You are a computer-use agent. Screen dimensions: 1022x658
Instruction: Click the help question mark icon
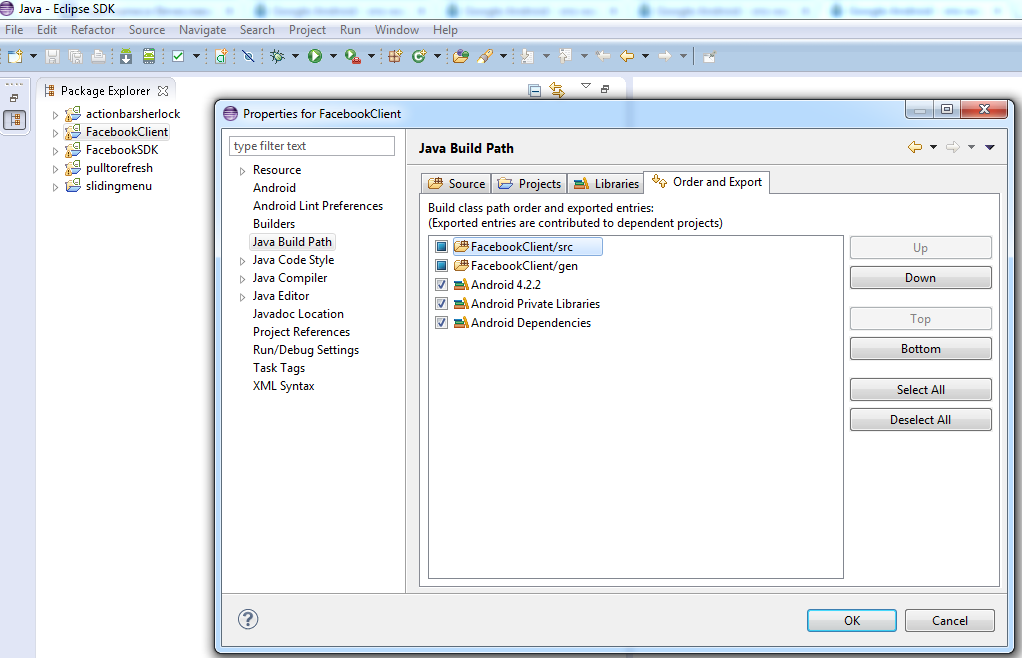pyautogui.click(x=248, y=619)
